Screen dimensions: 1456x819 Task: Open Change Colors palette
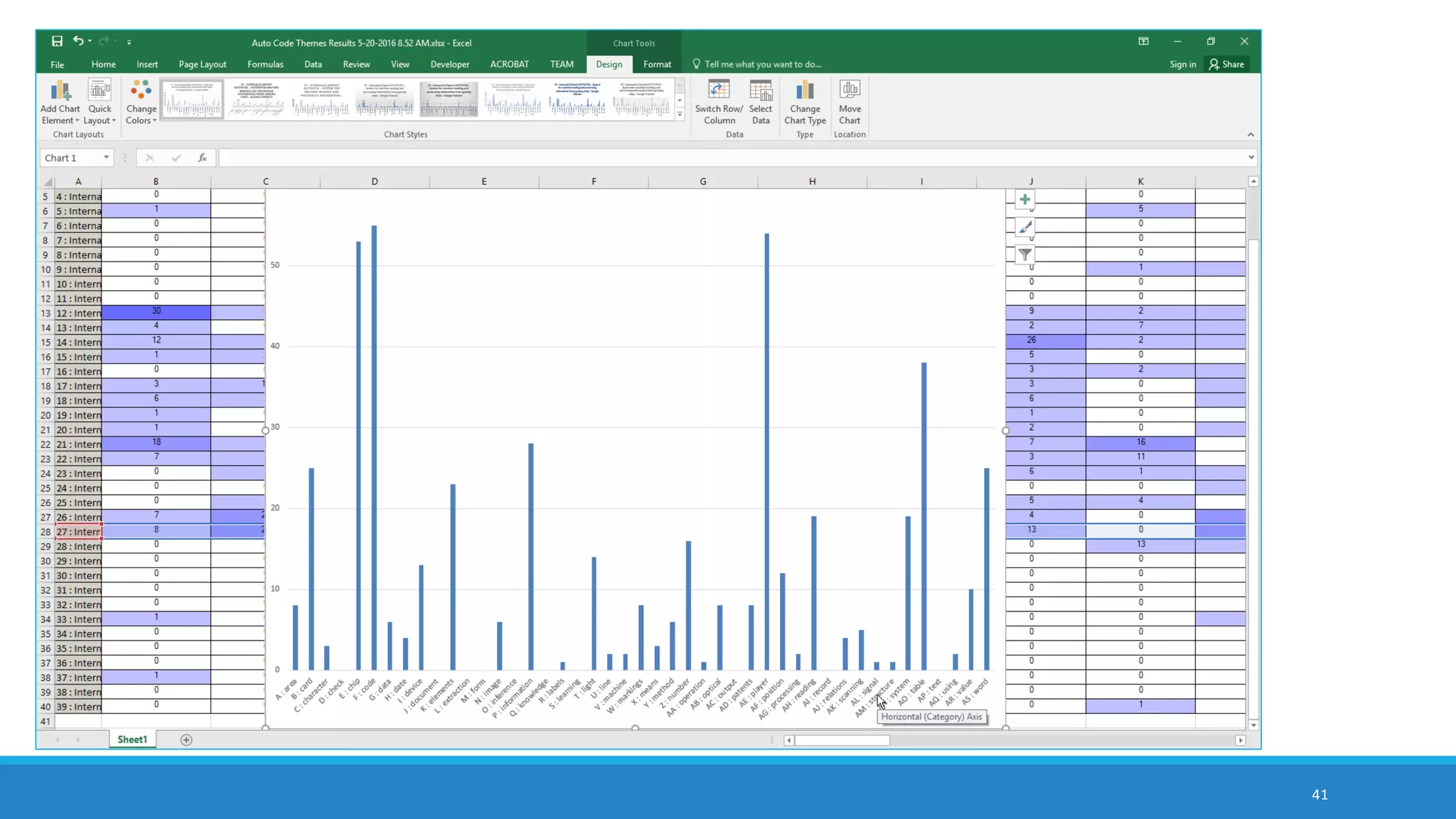point(141,102)
